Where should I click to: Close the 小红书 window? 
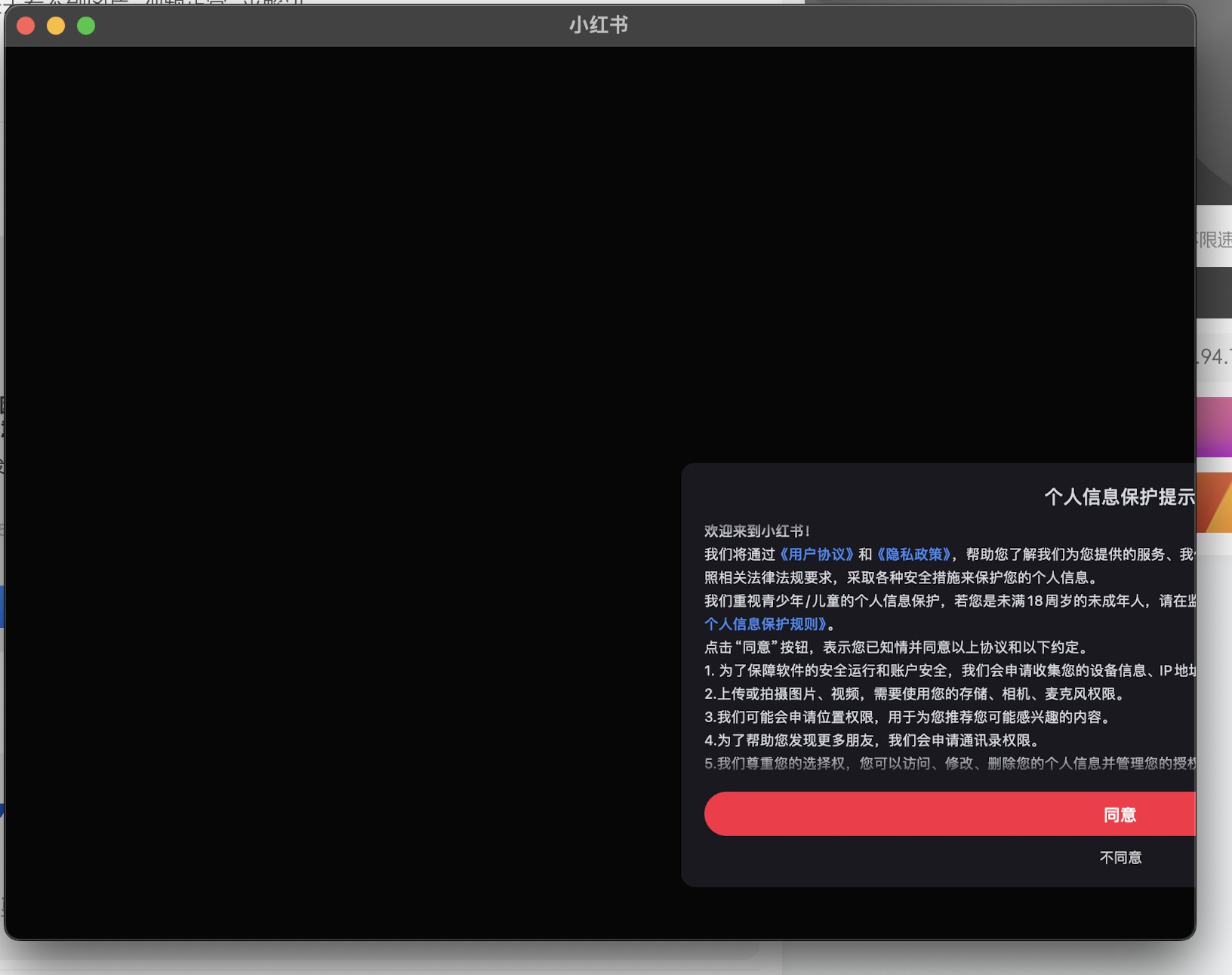(x=26, y=25)
